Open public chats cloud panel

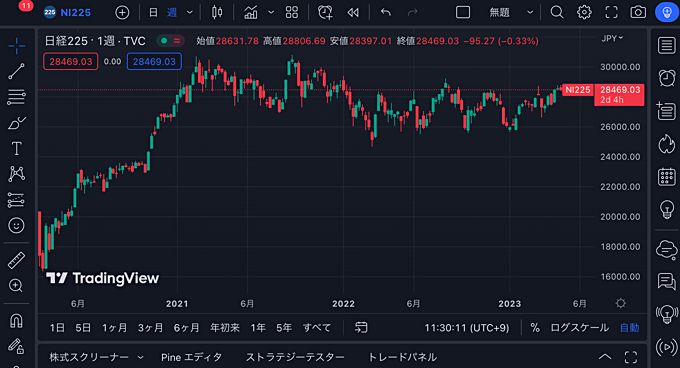tap(667, 250)
